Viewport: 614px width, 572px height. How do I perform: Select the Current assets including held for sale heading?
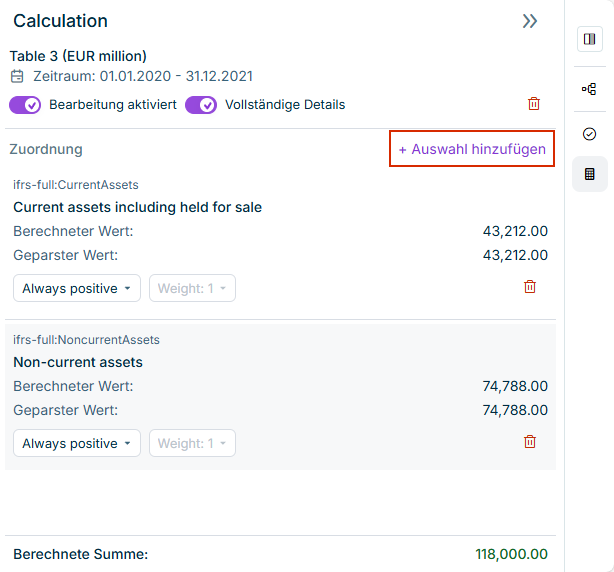[137, 207]
